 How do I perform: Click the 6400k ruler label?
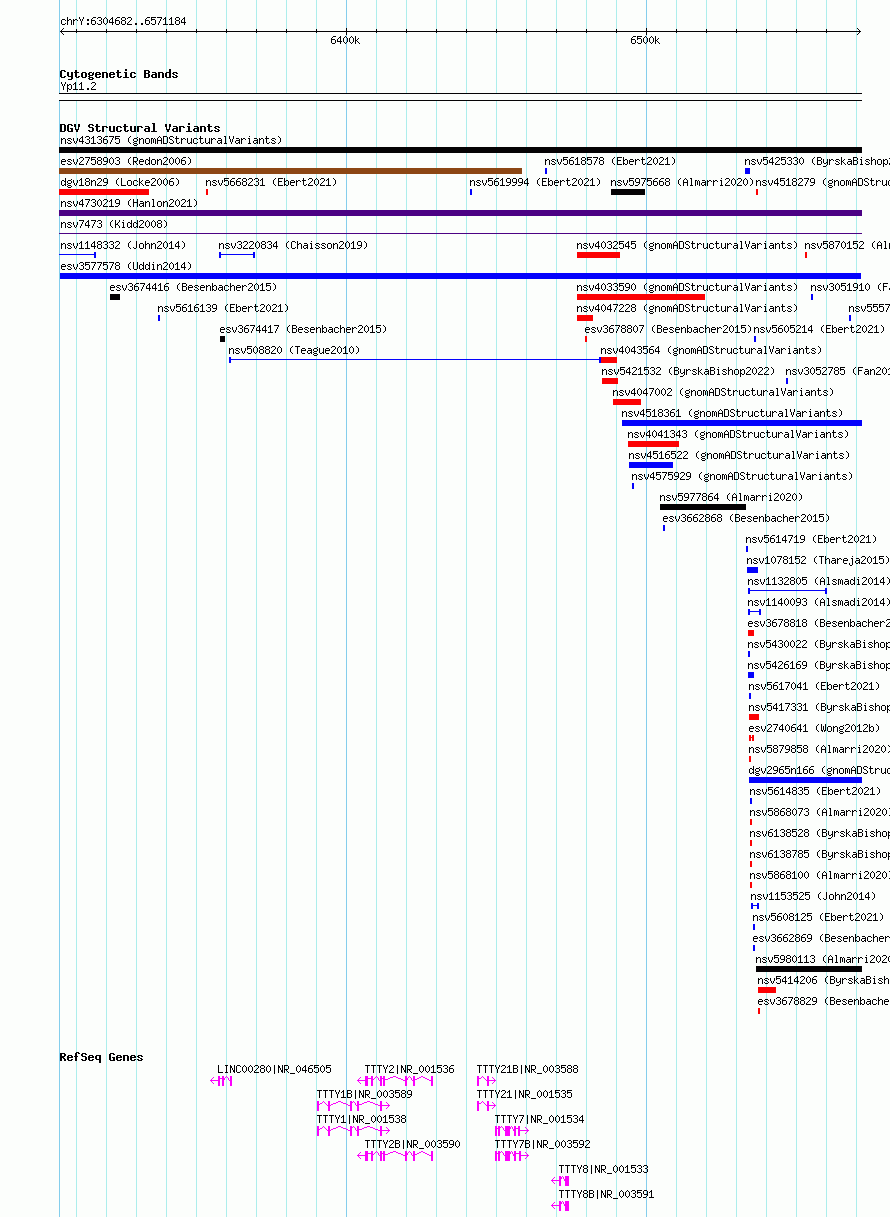click(x=345, y=40)
